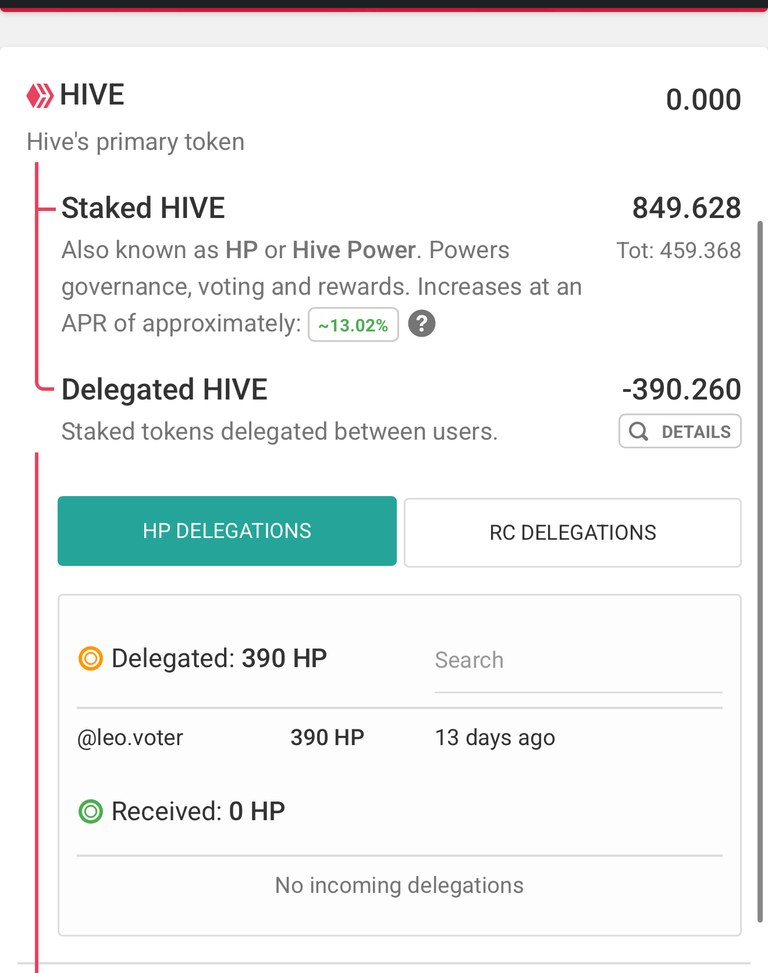Click the Staked HIVE amount 849.628

click(x=687, y=208)
